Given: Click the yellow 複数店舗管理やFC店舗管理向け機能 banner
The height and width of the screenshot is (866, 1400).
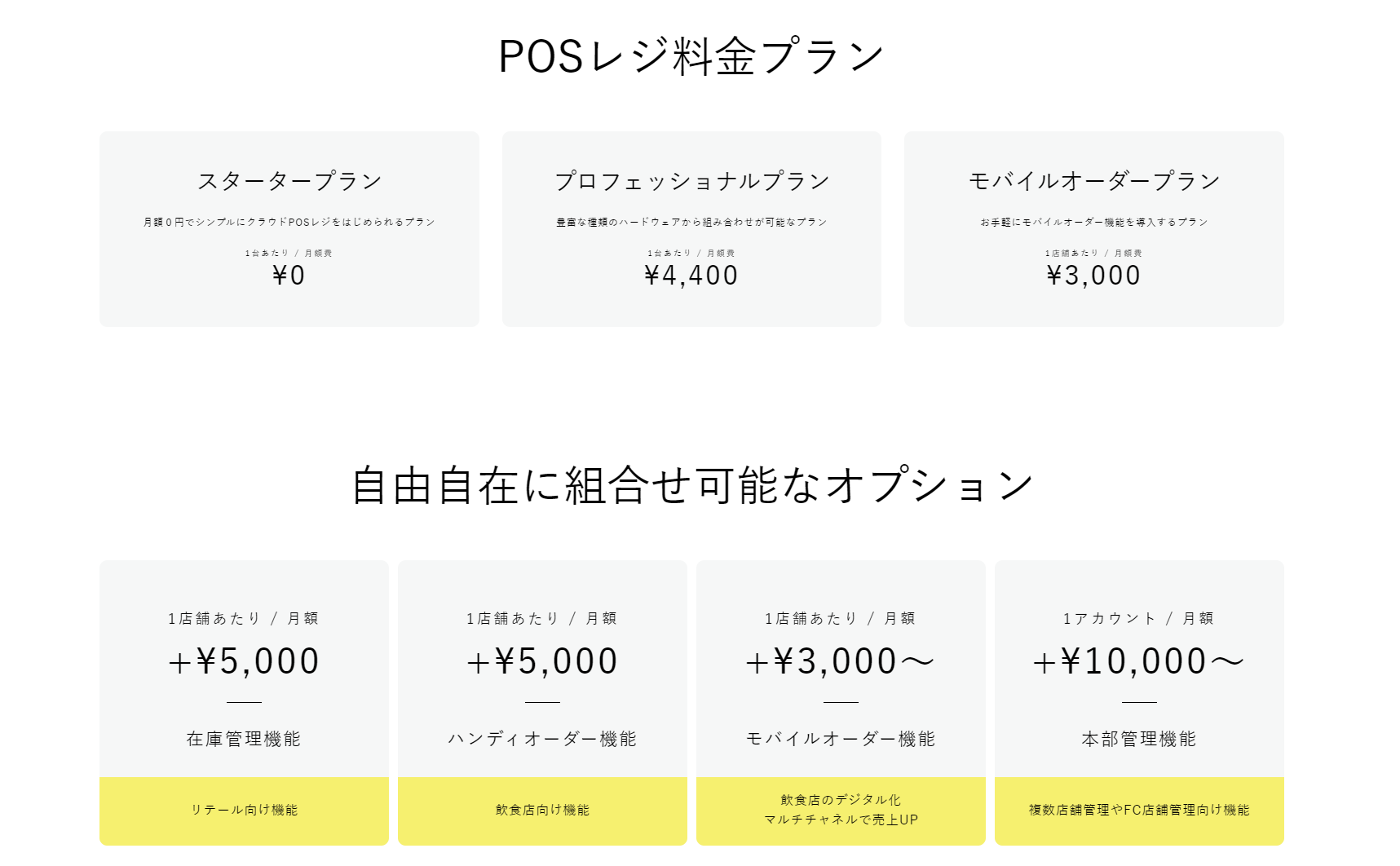Looking at the screenshot, I should click(x=1139, y=811).
